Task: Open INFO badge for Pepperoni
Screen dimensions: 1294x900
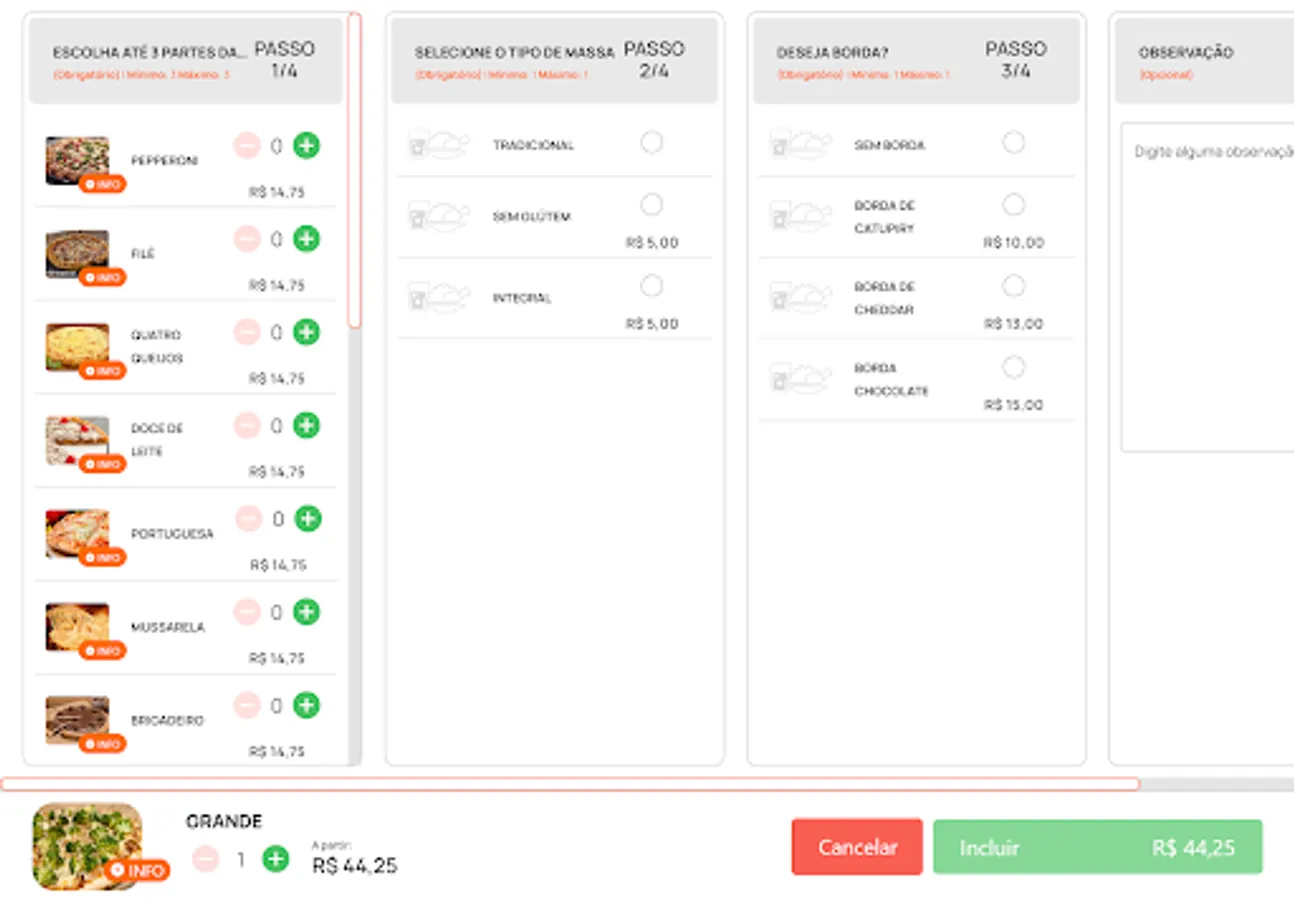Action: 102,185
